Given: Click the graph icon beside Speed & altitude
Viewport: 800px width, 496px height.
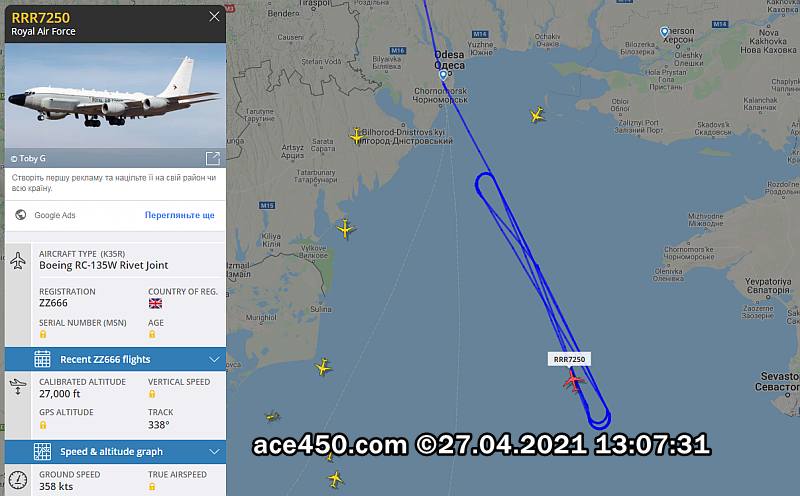Looking at the screenshot, I should [42, 452].
